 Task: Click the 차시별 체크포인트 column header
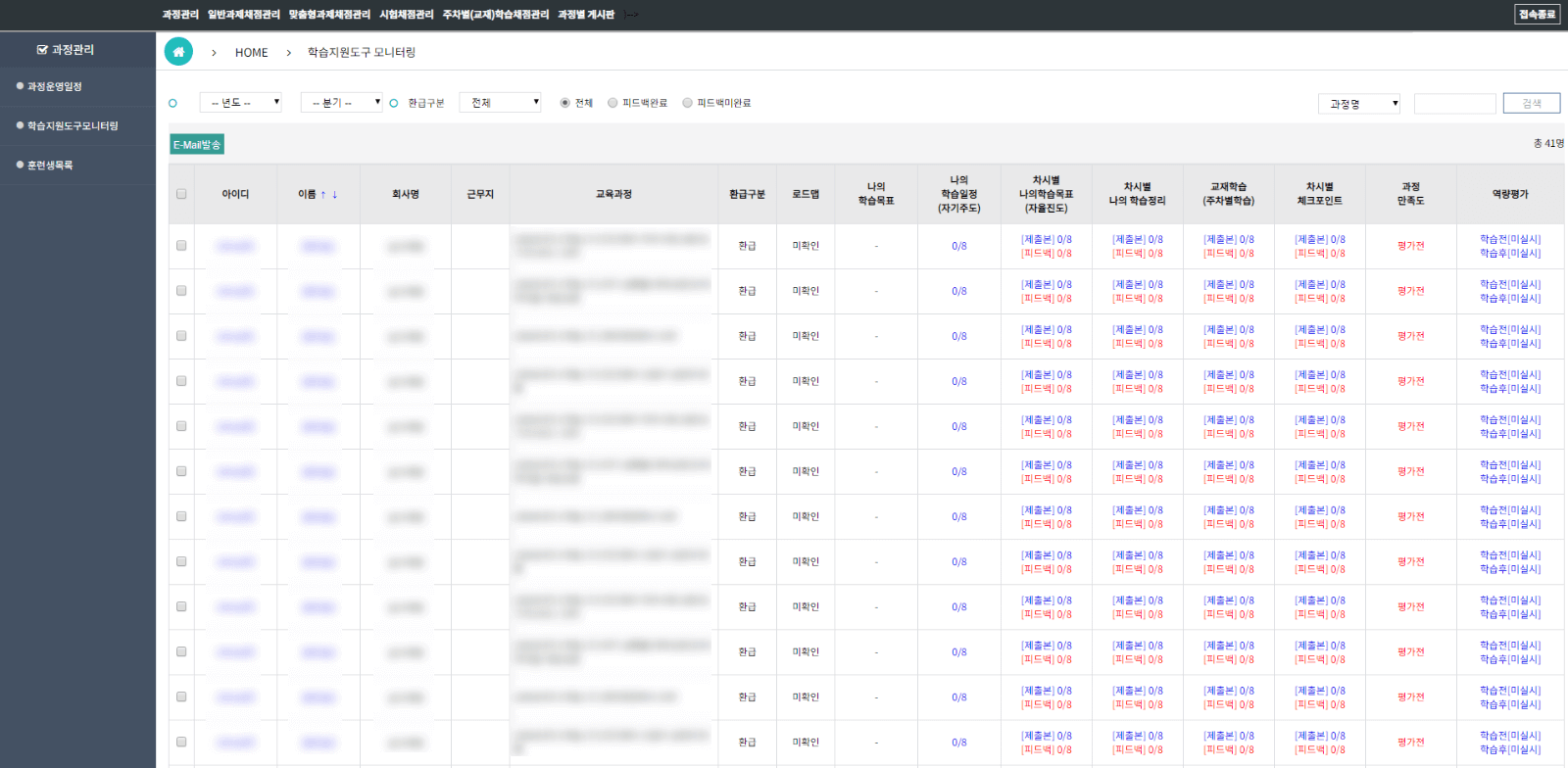click(1320, 194)
